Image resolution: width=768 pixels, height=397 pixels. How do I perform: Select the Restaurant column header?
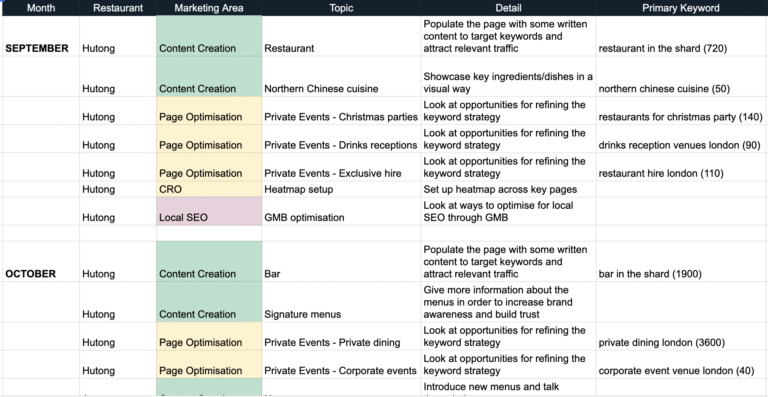[x=118, y=8]
